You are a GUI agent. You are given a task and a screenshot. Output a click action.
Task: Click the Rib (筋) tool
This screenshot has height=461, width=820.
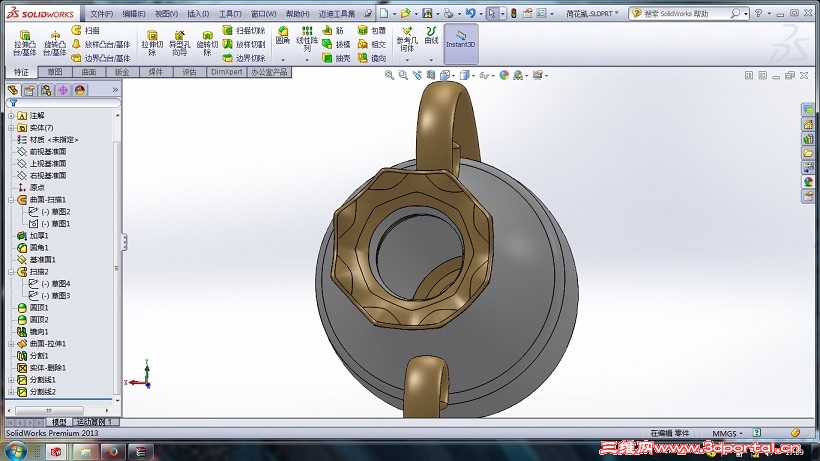(333, 30)
